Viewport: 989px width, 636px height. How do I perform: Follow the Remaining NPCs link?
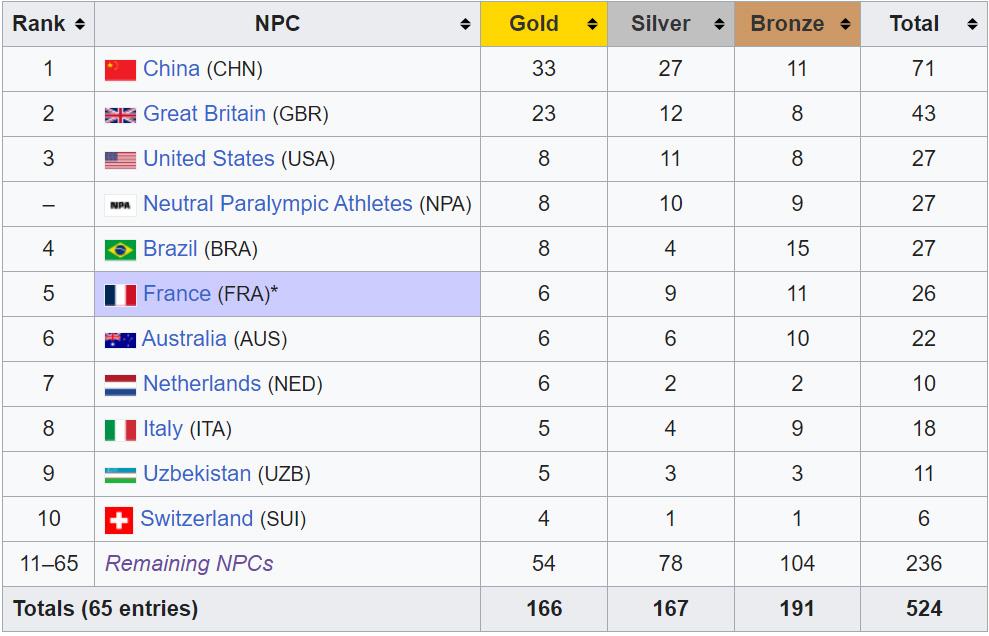[x=189, y=563]
